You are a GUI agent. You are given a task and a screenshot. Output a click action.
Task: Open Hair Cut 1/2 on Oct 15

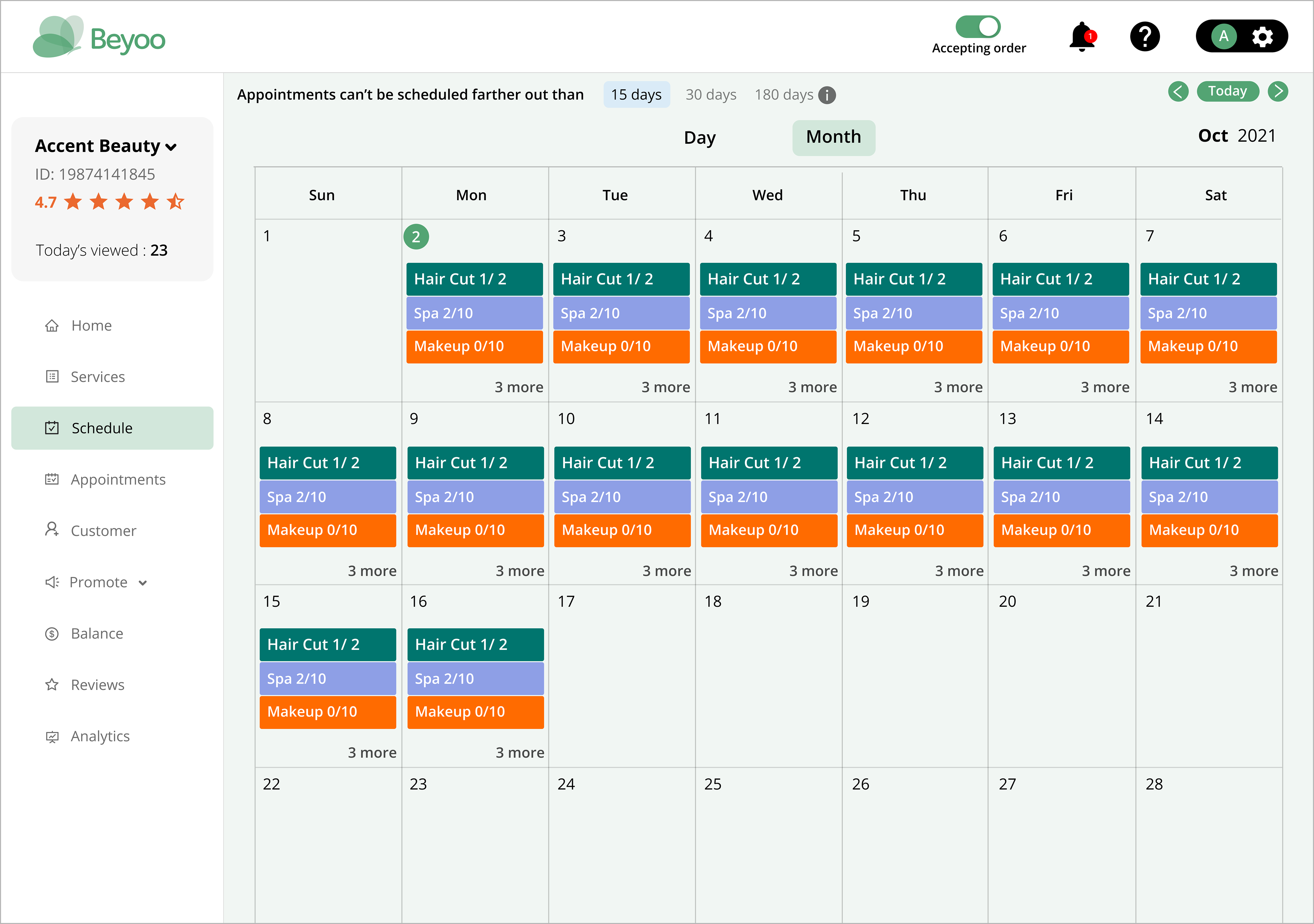click(x=328, y=645)
